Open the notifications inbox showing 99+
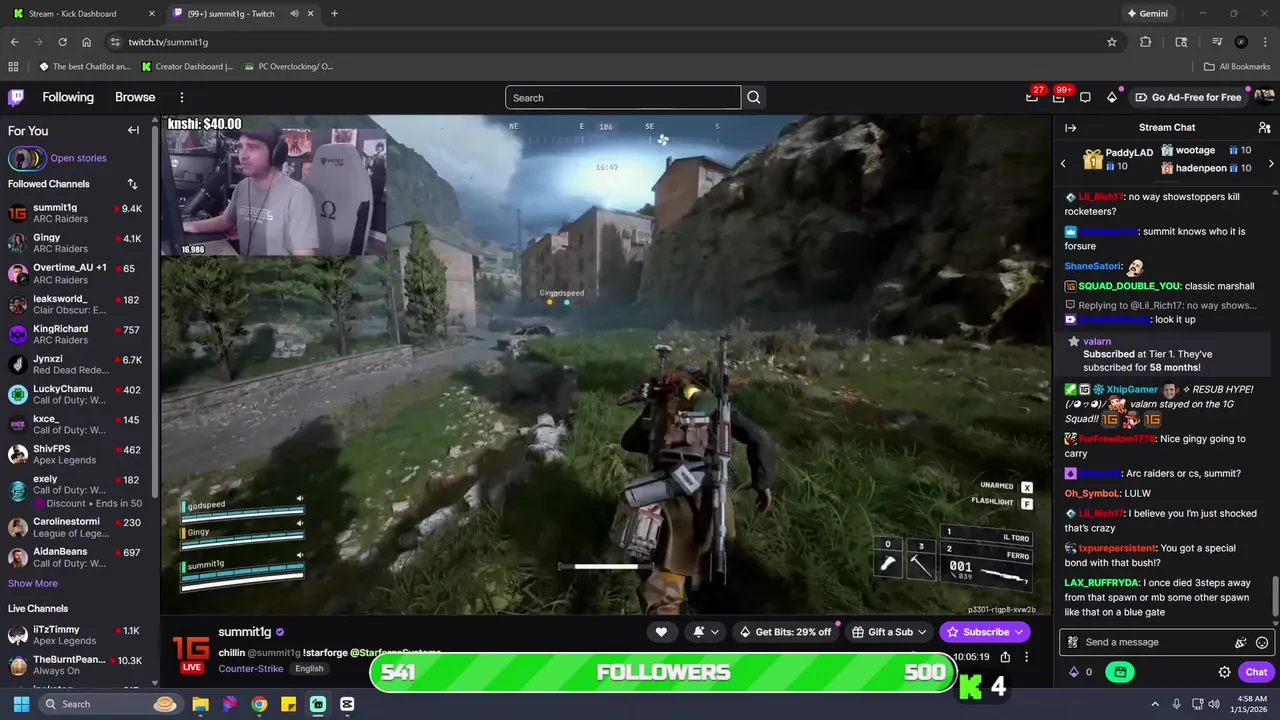Image resolution: width=1280 pixels, height=720 pixels. point(1058,97)
